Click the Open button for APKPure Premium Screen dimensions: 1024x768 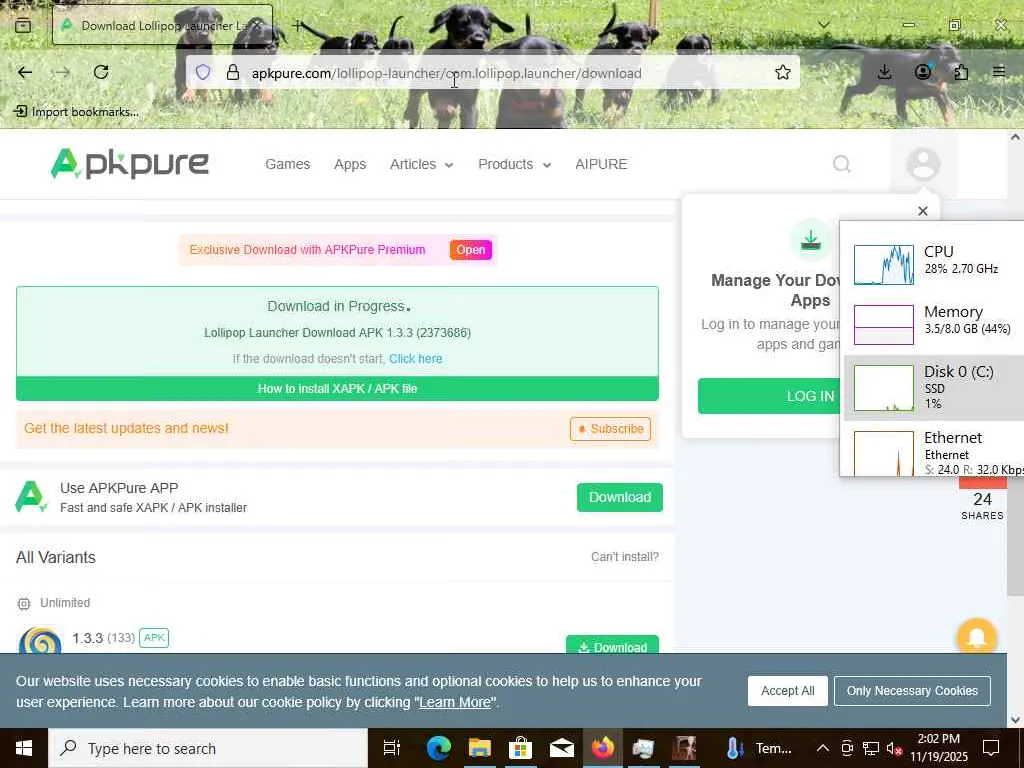[x=470, y=249]
